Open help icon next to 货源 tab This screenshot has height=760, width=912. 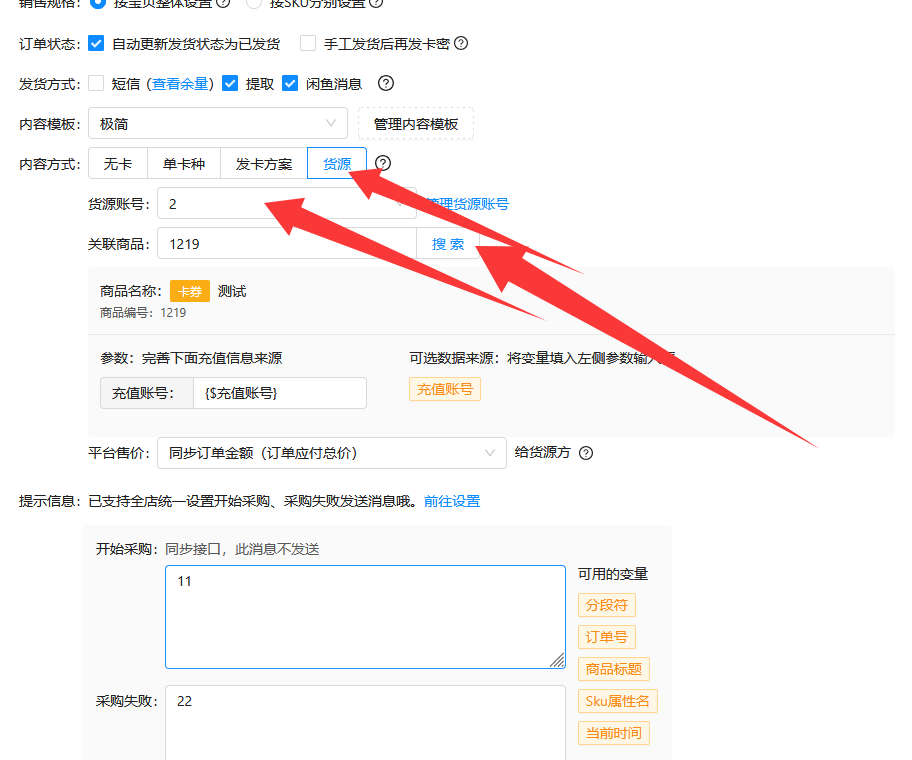[x=382, y=162]
